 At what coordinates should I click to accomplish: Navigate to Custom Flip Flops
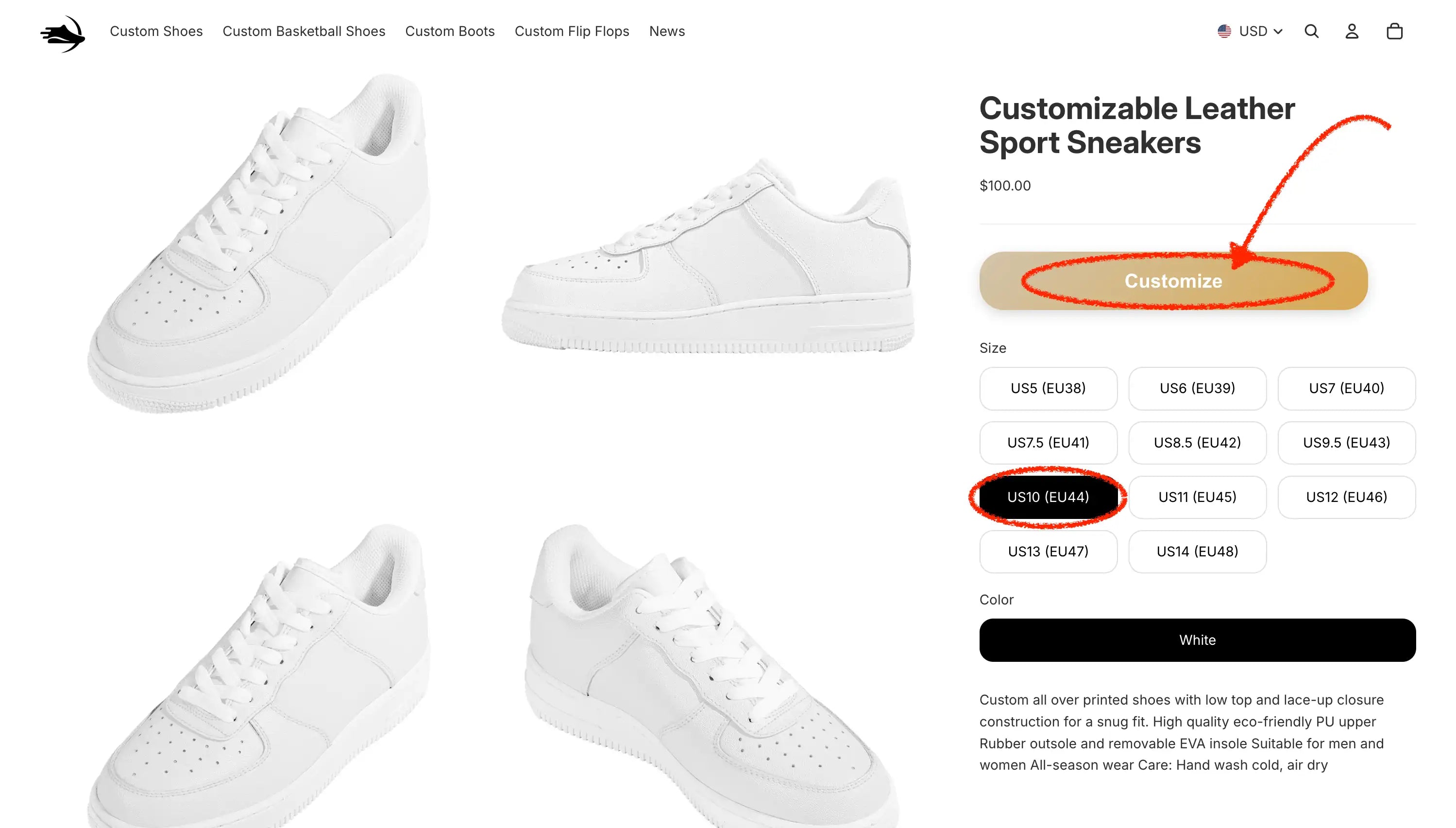click(572, 31)
